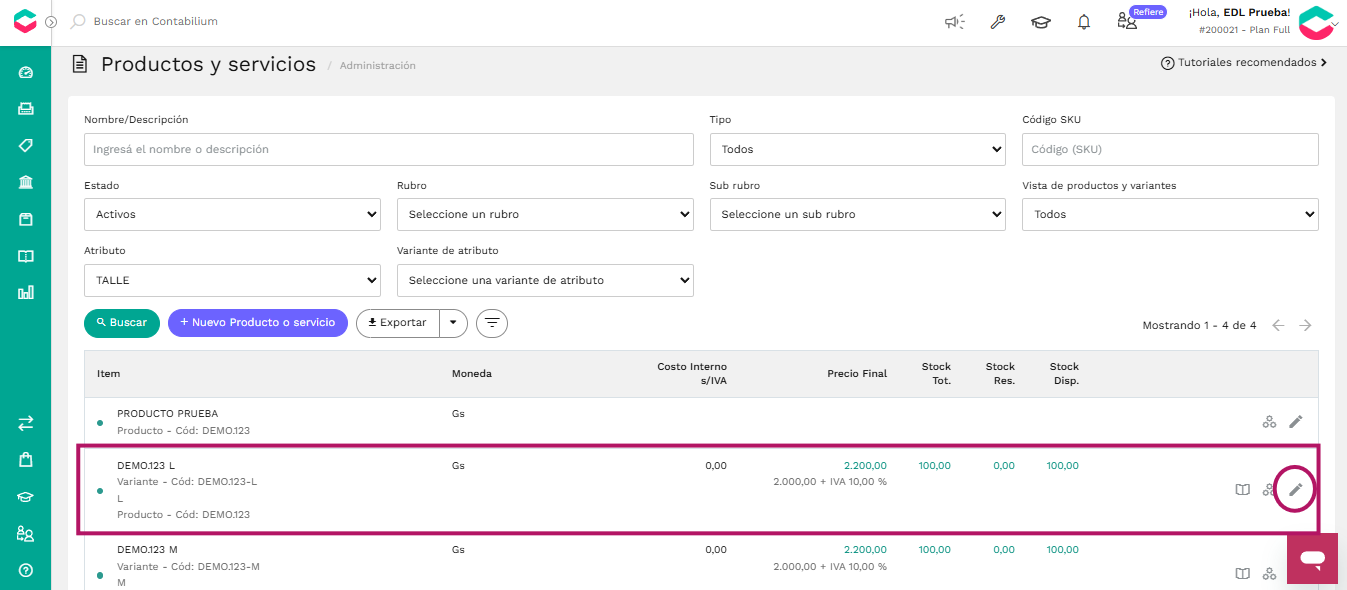
Task: Open the dashboard gauge icon in sidebar
Action: click(x=26, y=72)
